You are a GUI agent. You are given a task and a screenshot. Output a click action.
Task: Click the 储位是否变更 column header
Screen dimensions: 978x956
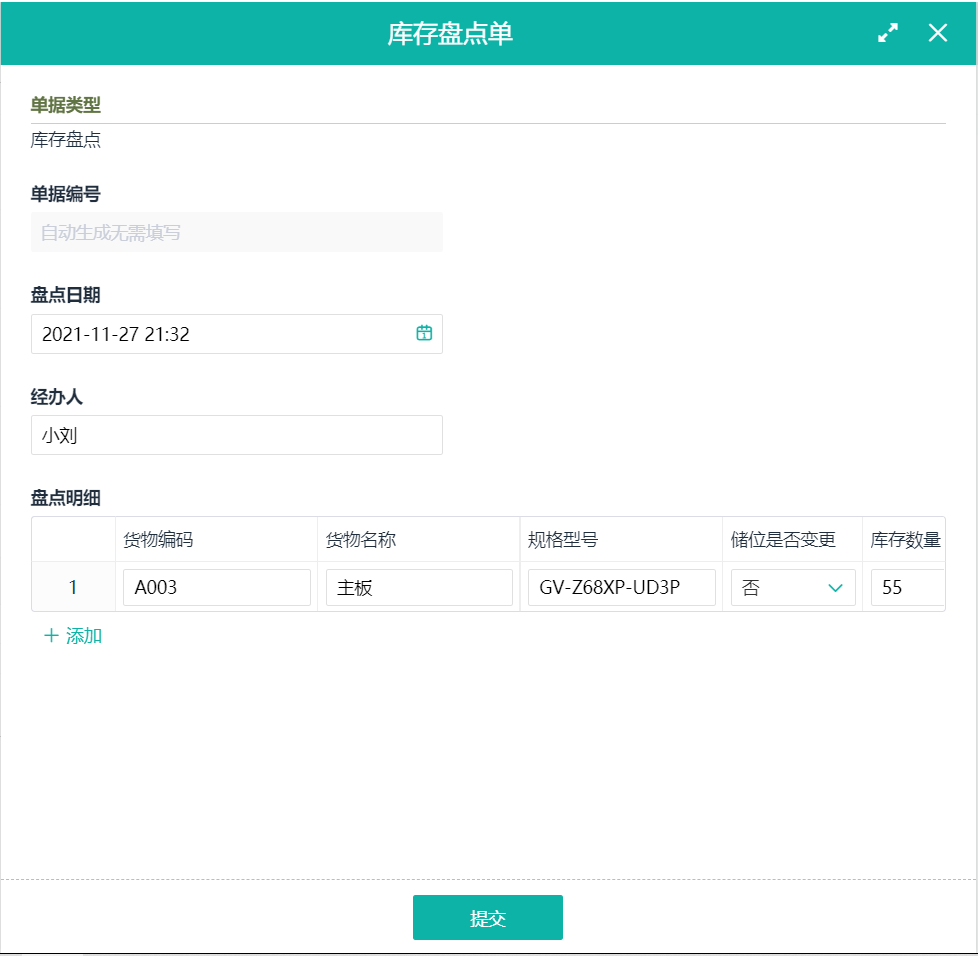(x=783, y=540)
